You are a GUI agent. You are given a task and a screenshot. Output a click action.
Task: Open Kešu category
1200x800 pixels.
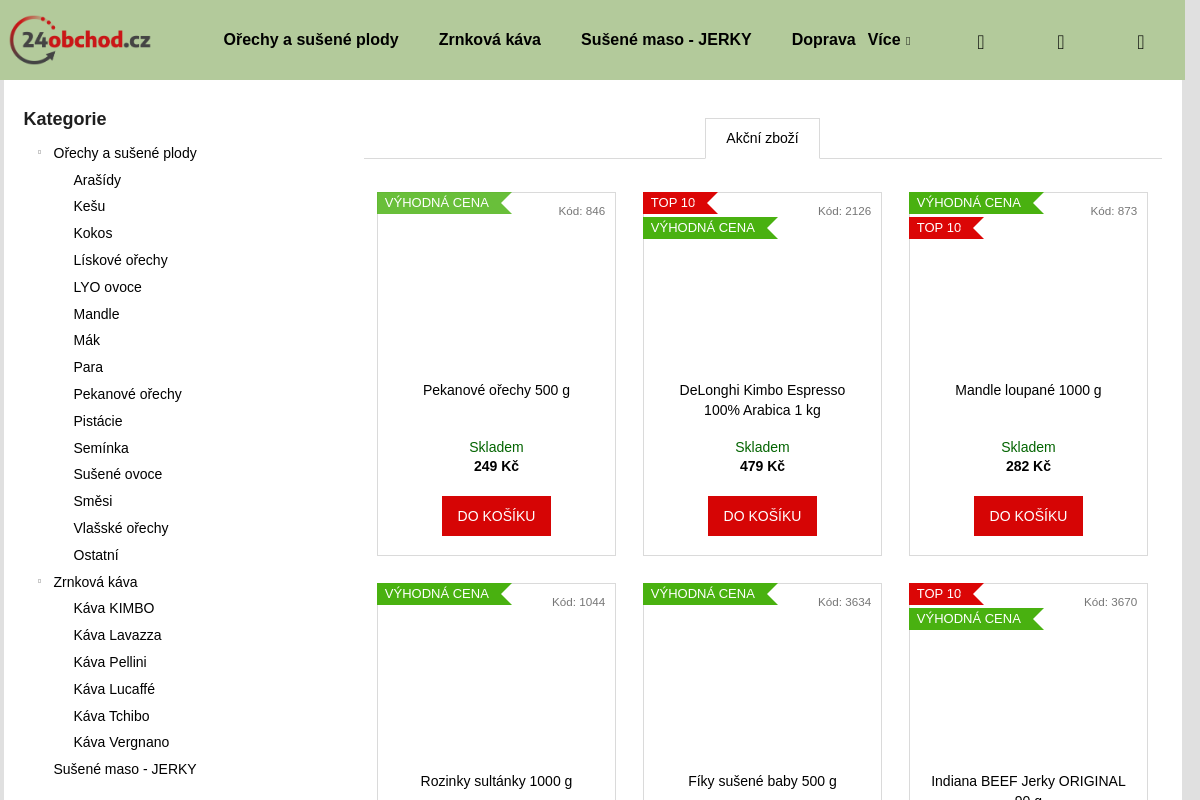[89, 206]
